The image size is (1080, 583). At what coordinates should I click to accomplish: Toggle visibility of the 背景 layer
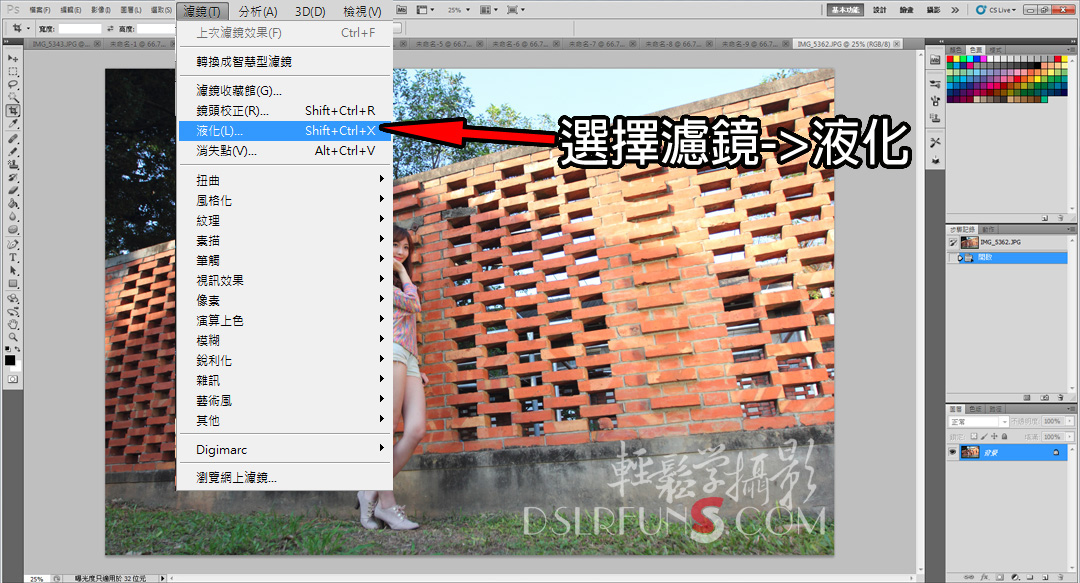coord(953,452)
